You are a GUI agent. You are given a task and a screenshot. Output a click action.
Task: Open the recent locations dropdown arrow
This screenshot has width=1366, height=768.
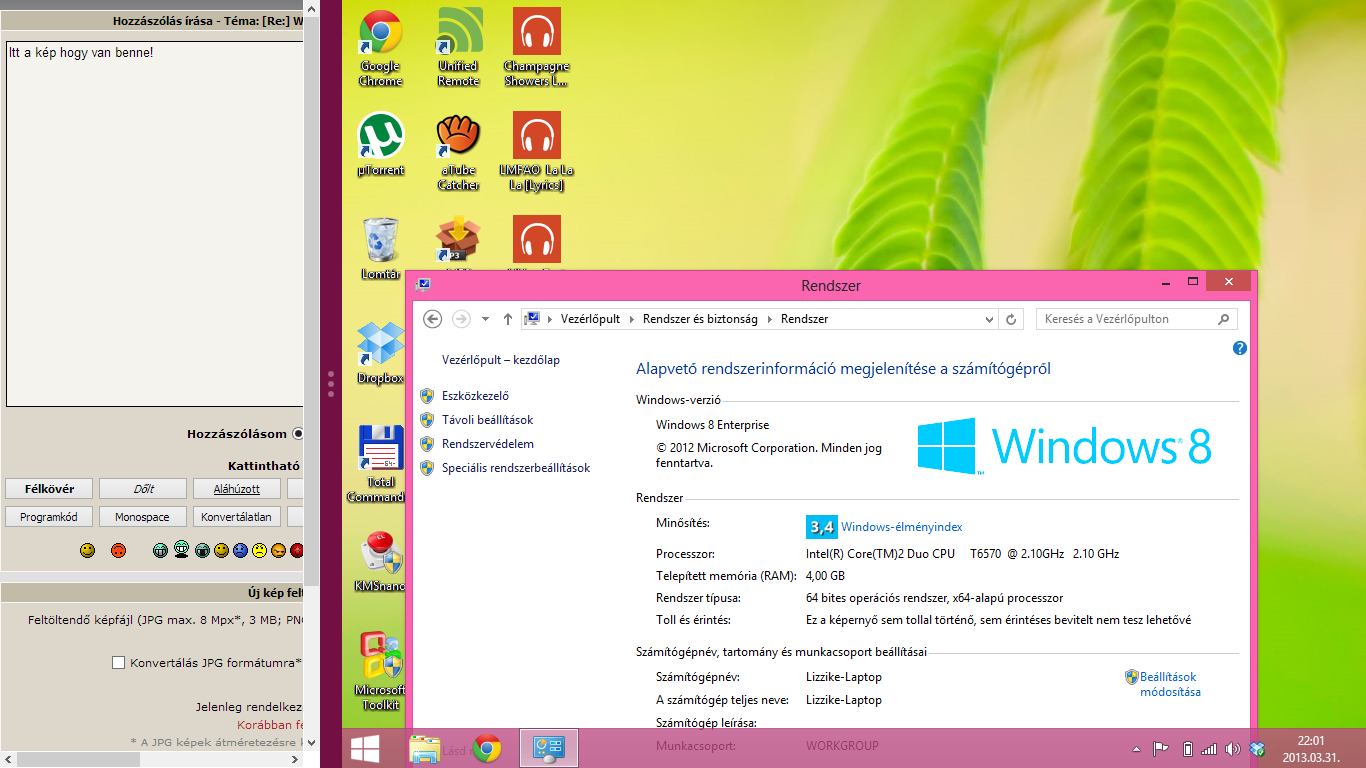pos(485,319)
